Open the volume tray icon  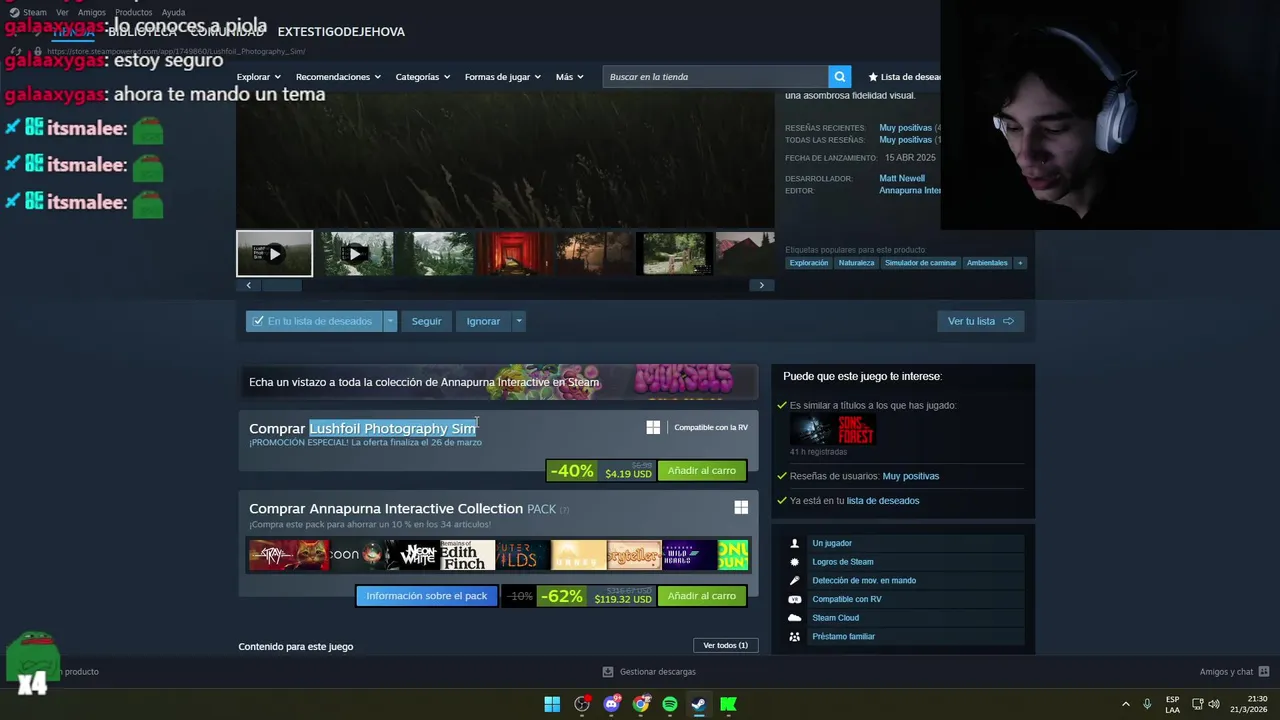pyautogui.click(x=1214, y=704)
